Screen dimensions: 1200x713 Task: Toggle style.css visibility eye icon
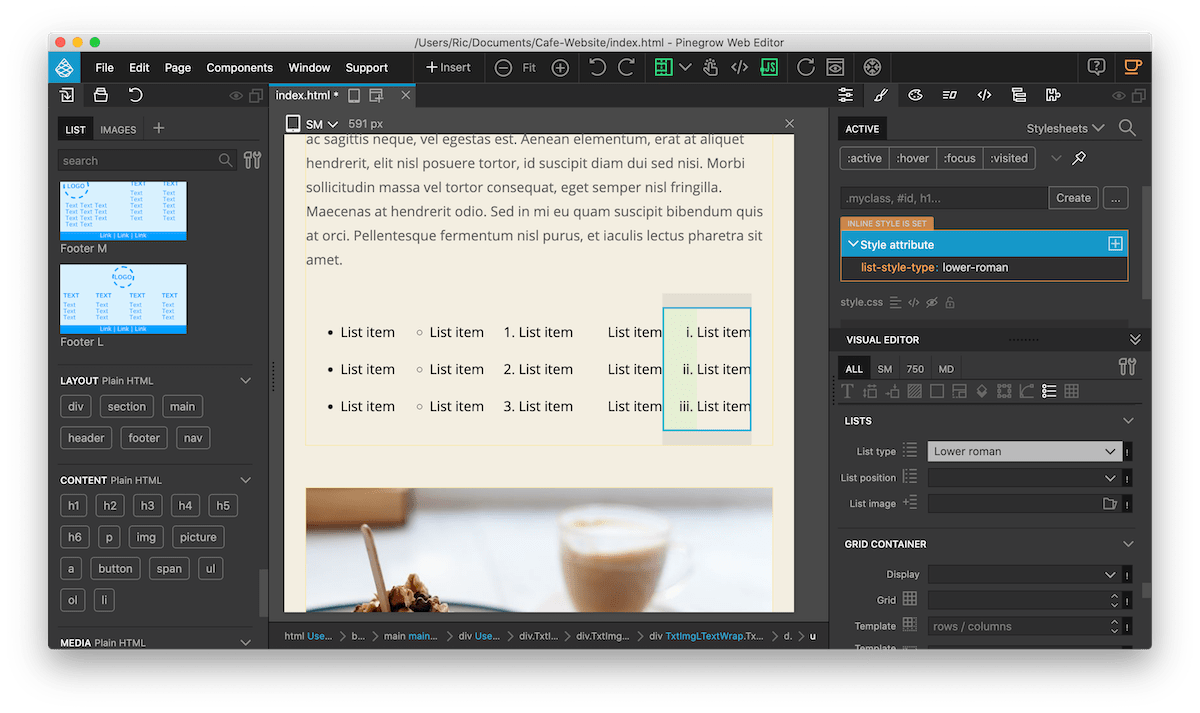931,302
